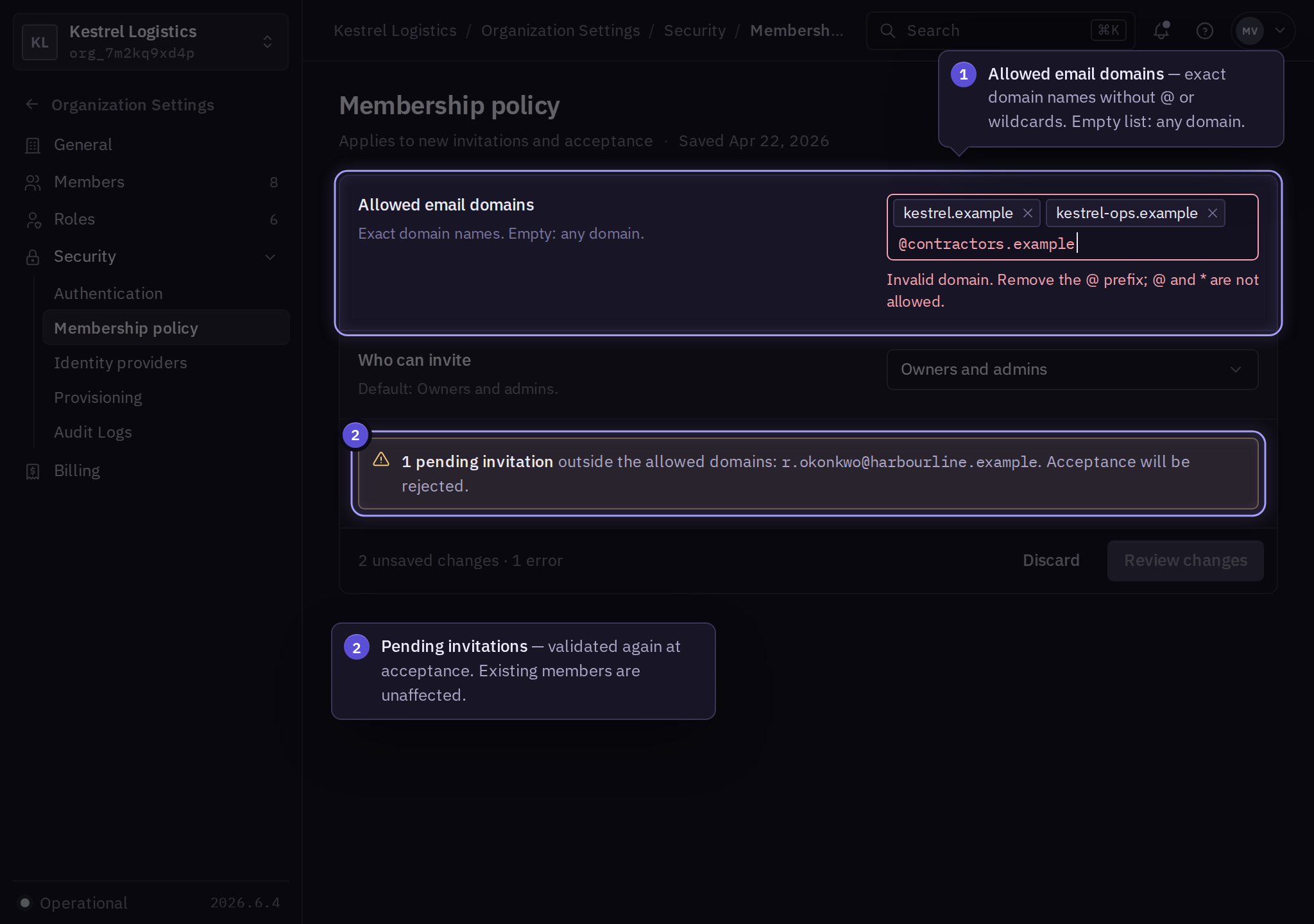The image size is (1314, 924).
Task: Click into the @contractors.example domain input
Action: (1071, 244)
